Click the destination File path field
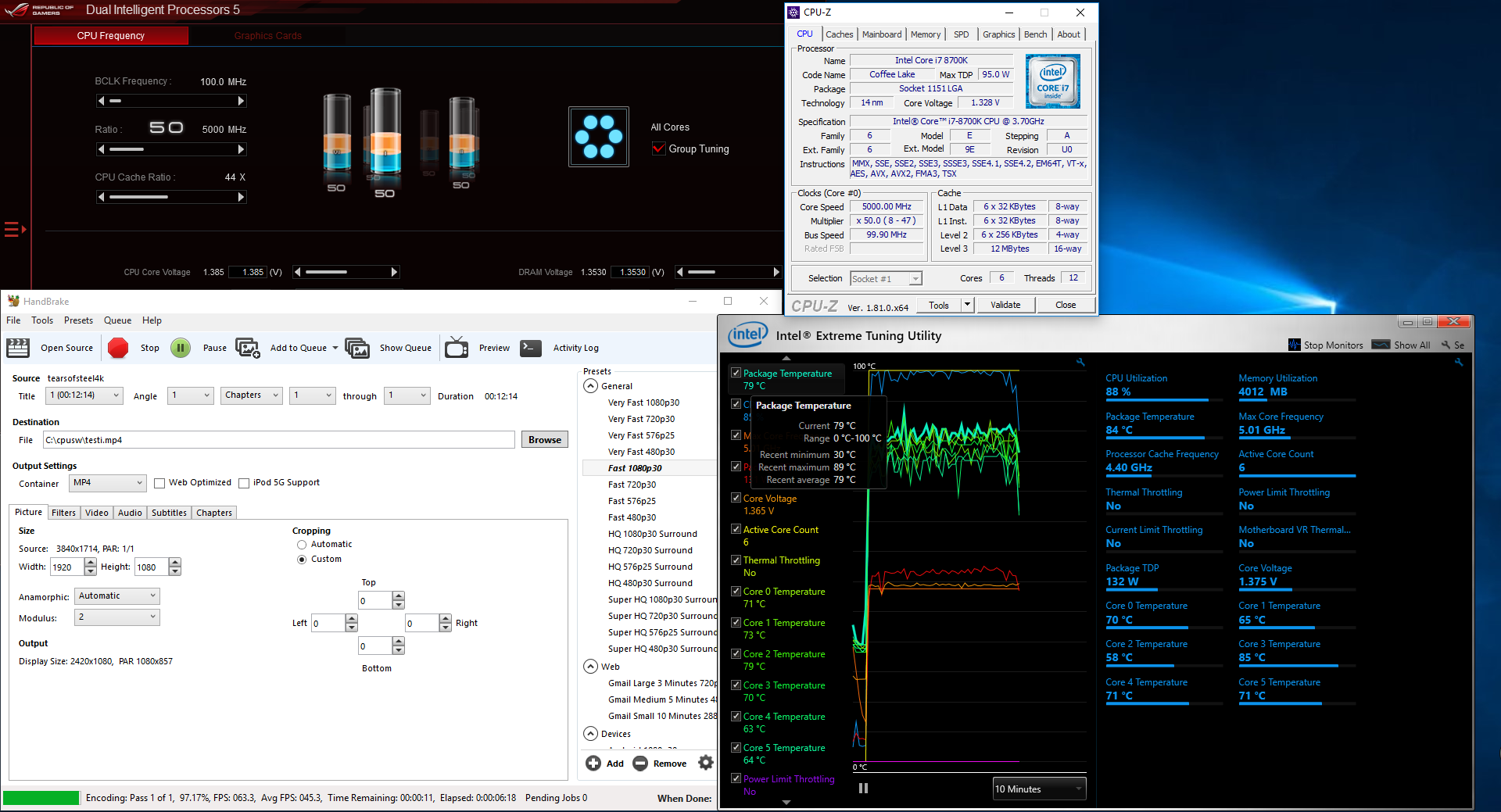Image resolution: width=1501 pixels, height=812 pixels. click(279, 440)
